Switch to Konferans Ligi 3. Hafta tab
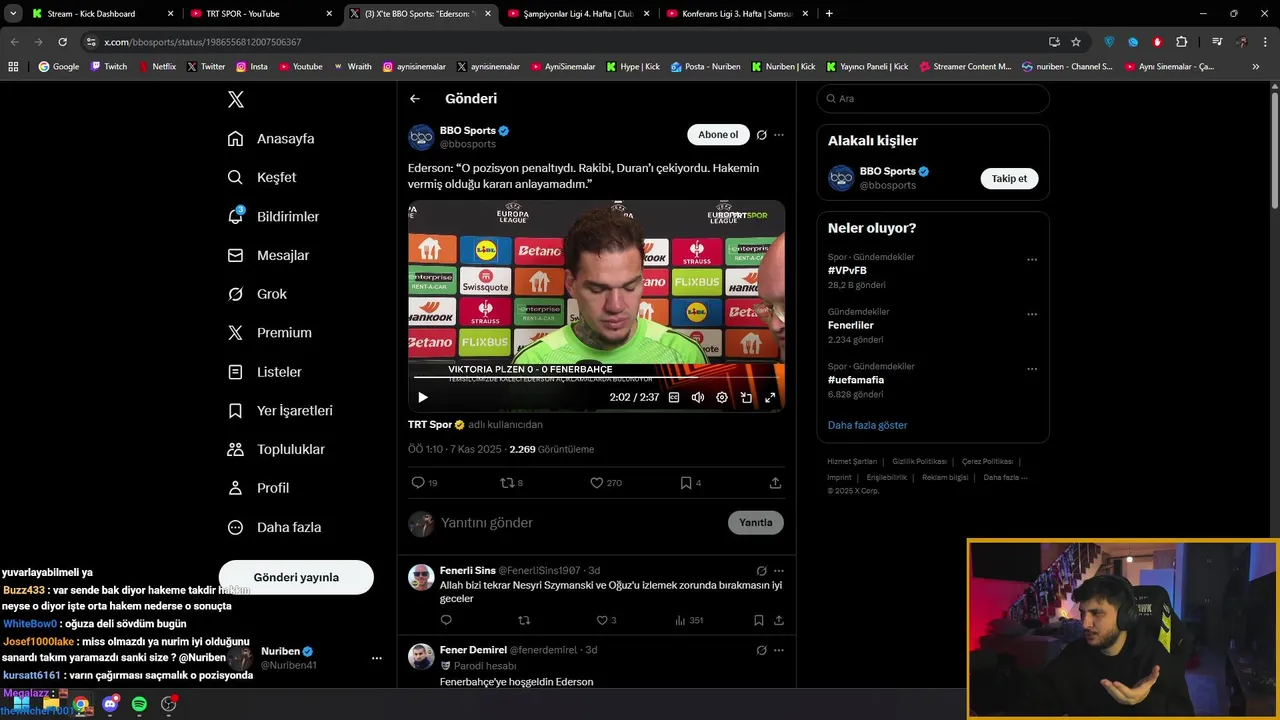The height and width of the screenshot is (720, 1280). pos(737,14)
